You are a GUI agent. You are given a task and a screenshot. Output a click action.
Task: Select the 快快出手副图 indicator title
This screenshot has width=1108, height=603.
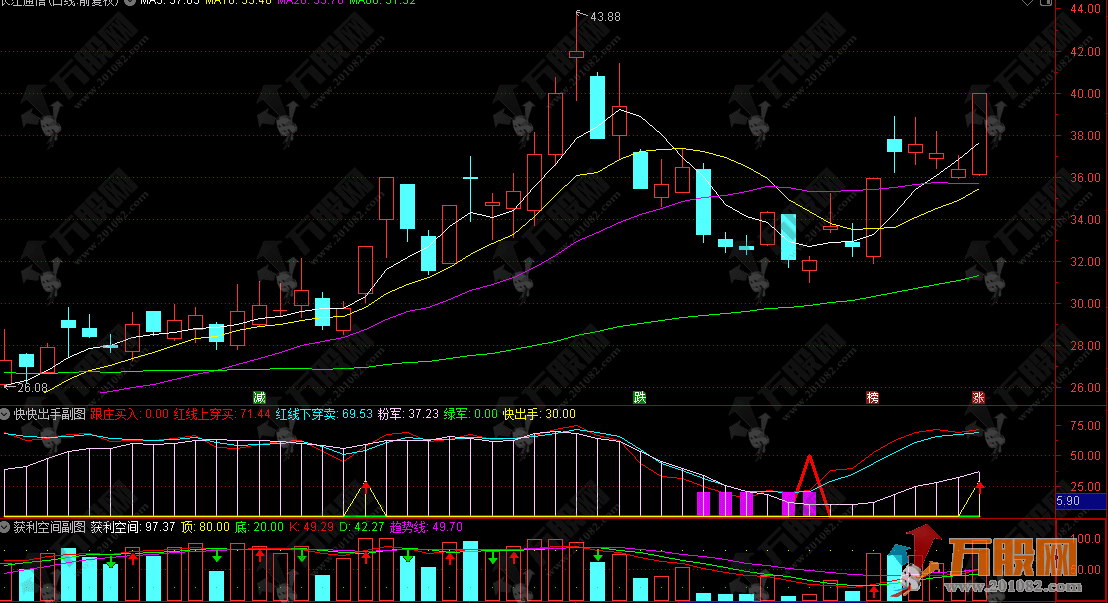(x=49, y=413)
